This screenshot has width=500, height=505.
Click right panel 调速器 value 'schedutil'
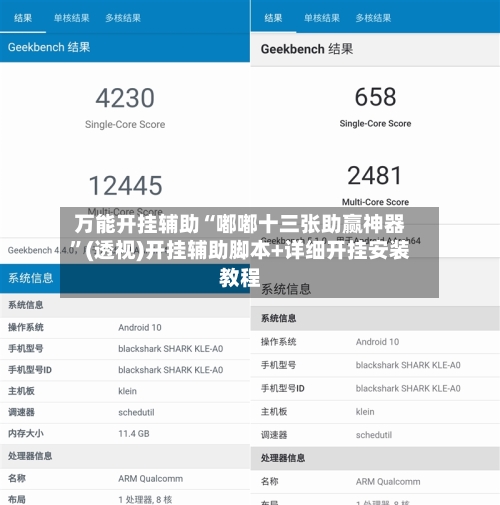tap(374, 435)
